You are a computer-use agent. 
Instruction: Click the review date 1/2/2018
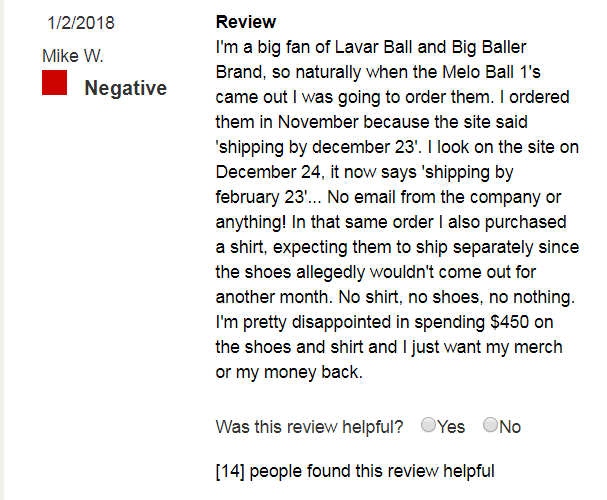pos(81,23)
